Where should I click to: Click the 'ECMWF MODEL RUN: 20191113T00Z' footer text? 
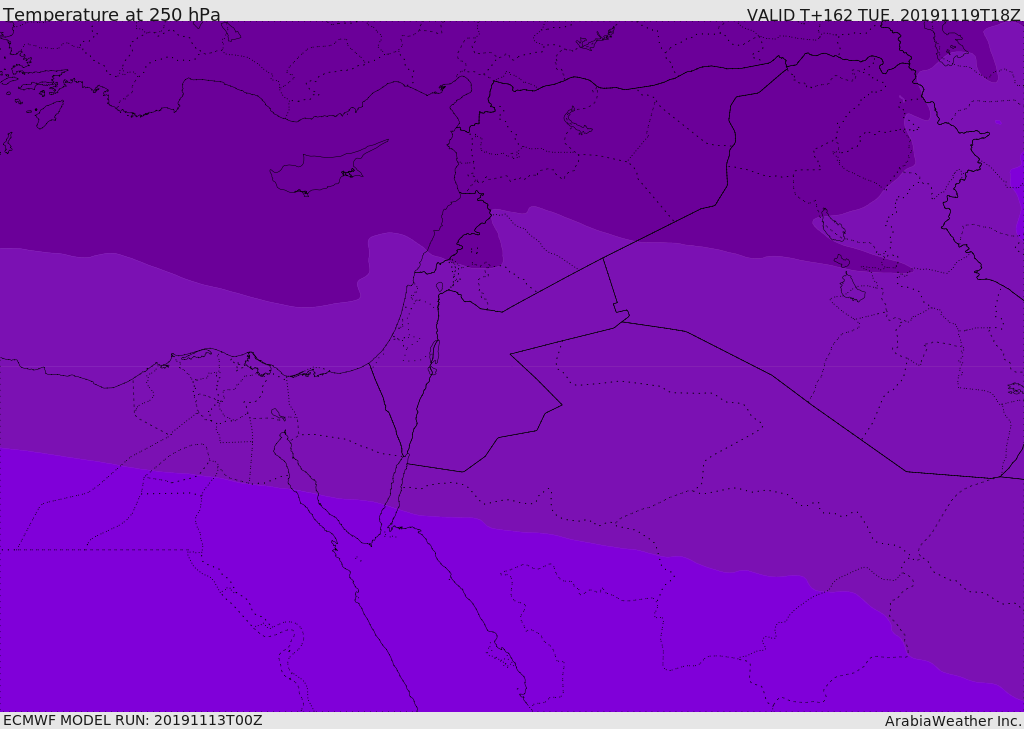(133, 720)
